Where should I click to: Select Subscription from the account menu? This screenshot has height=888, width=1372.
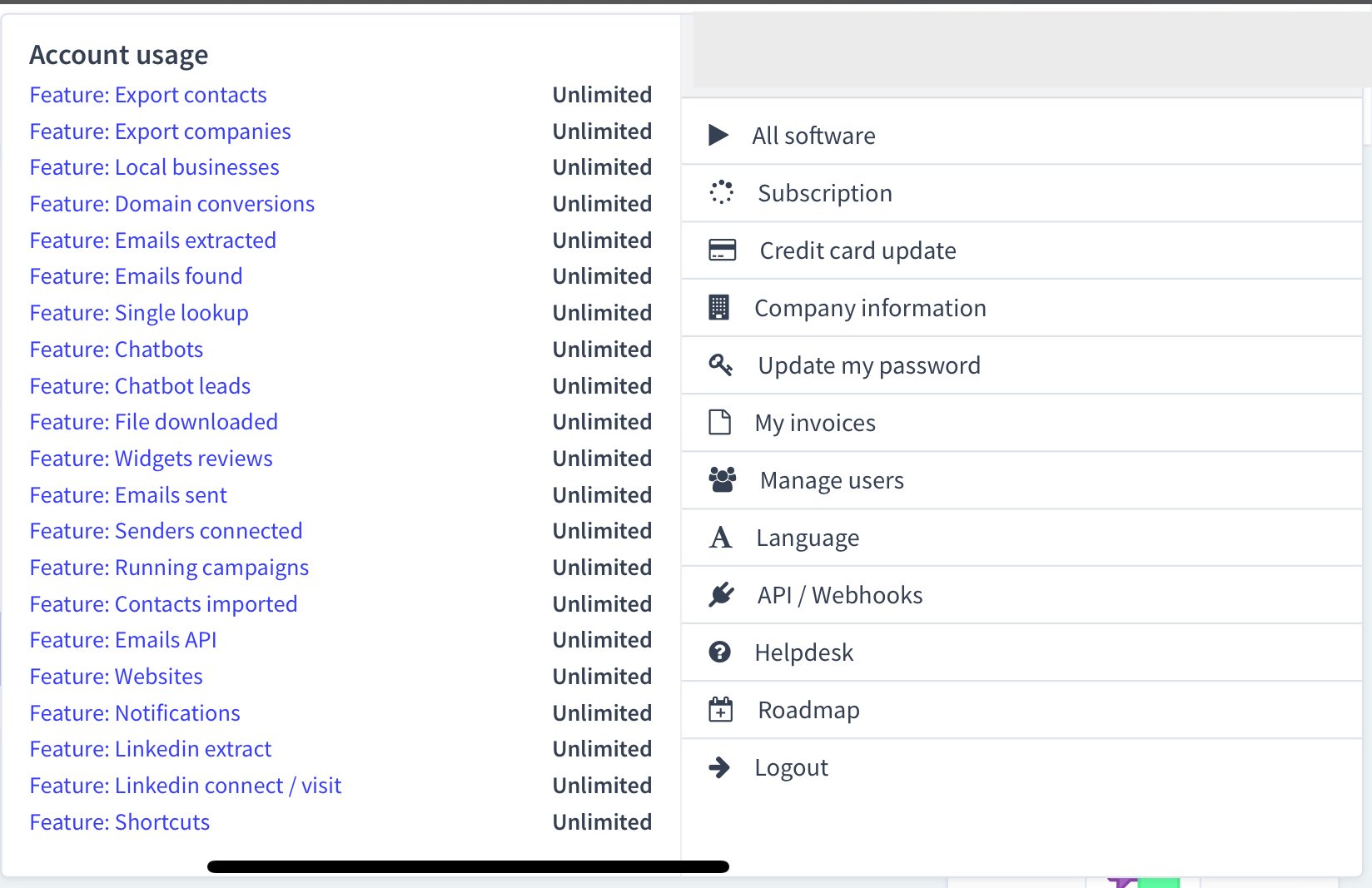824,193
